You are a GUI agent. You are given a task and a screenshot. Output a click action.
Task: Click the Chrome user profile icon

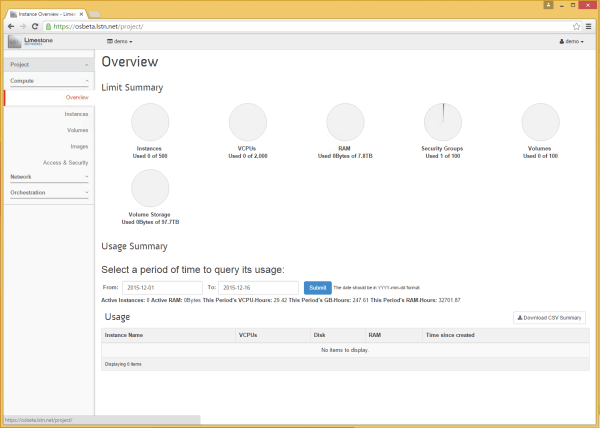click(548, 5)
